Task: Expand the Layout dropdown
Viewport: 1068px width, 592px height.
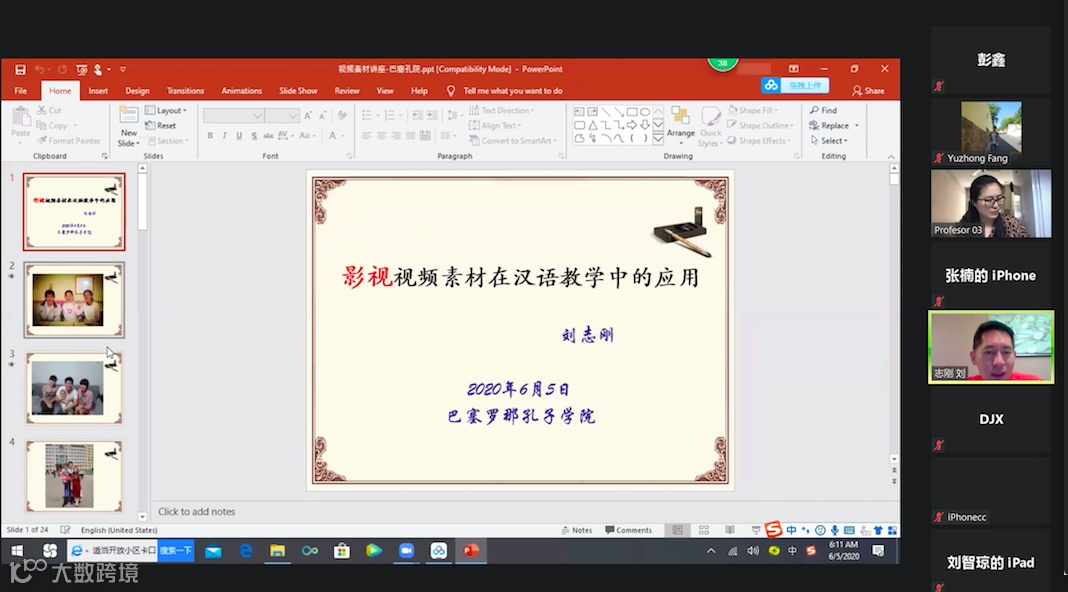Action: (x=166, y=110)
